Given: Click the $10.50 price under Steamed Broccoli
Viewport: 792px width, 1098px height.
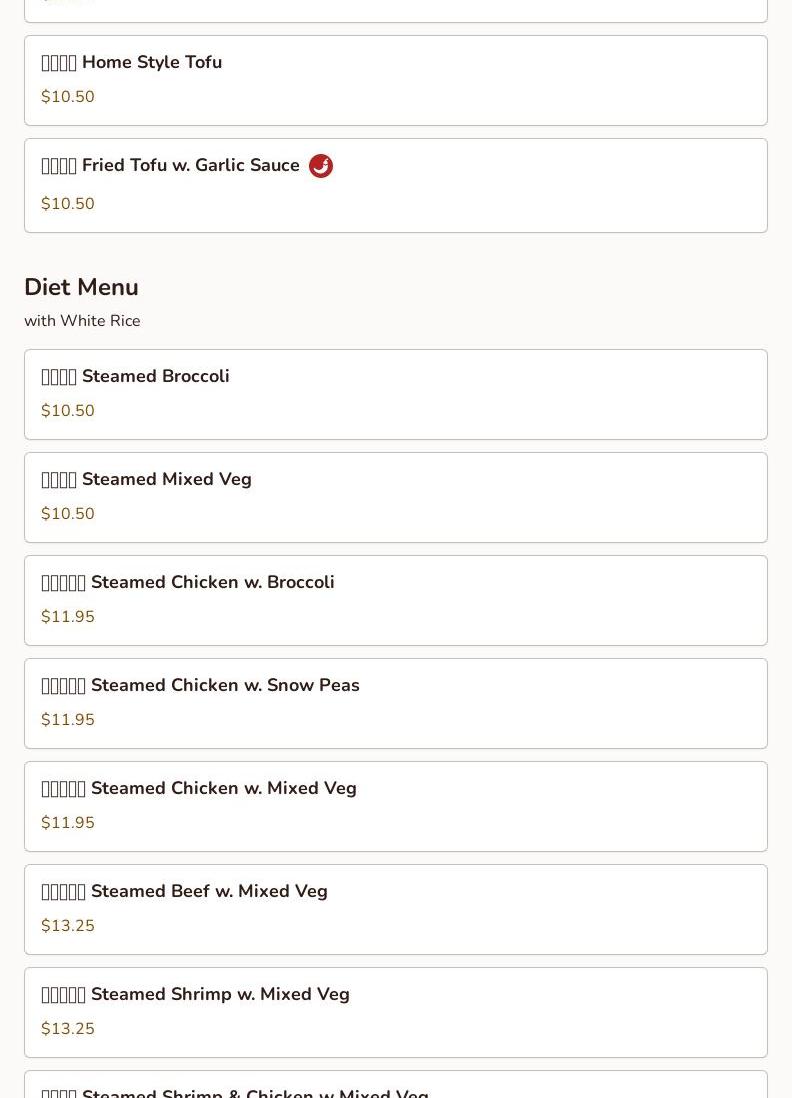Looking at the screenshot, I should 68,411.
